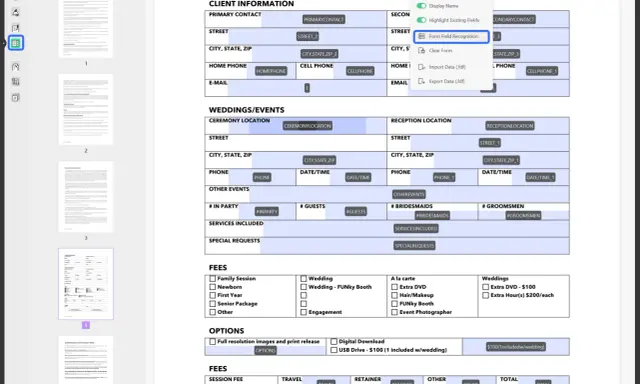Open the partially visible page 5 thumbnail
Viewport: 640px width, 384px height.
point(86,360)
